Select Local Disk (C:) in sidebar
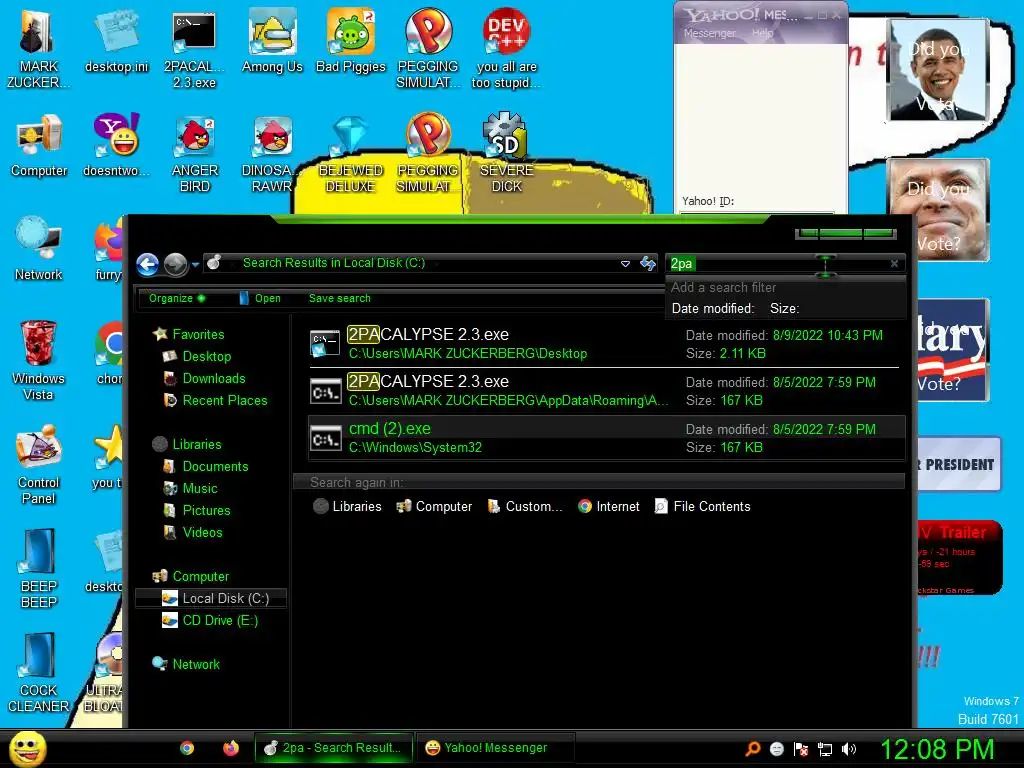 click(x=211, y=598)
